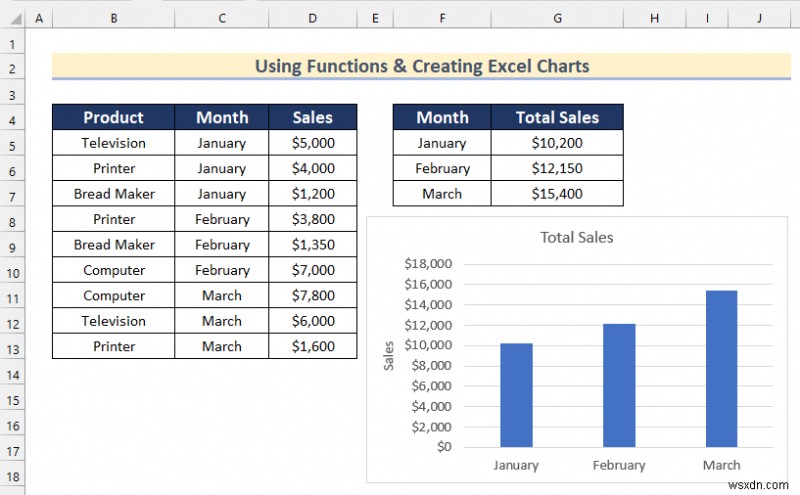Screen dimensions: 800x495
Task: Click the $10,200 January total cell
Action: [x=556, y=143]
